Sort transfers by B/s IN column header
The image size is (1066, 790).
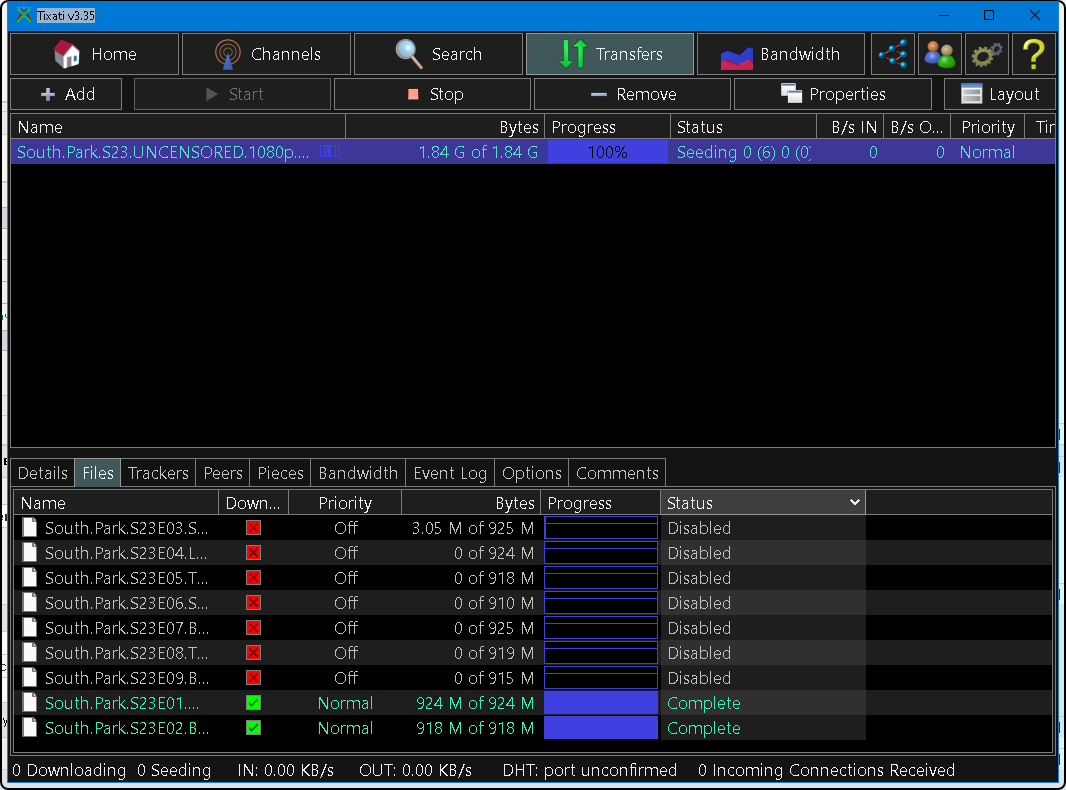850,127
